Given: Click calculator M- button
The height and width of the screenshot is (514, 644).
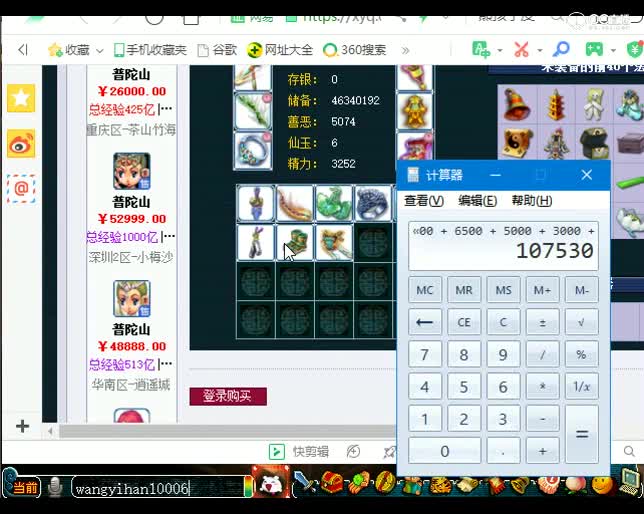Looking at the screenshot, I should [582, 290].
